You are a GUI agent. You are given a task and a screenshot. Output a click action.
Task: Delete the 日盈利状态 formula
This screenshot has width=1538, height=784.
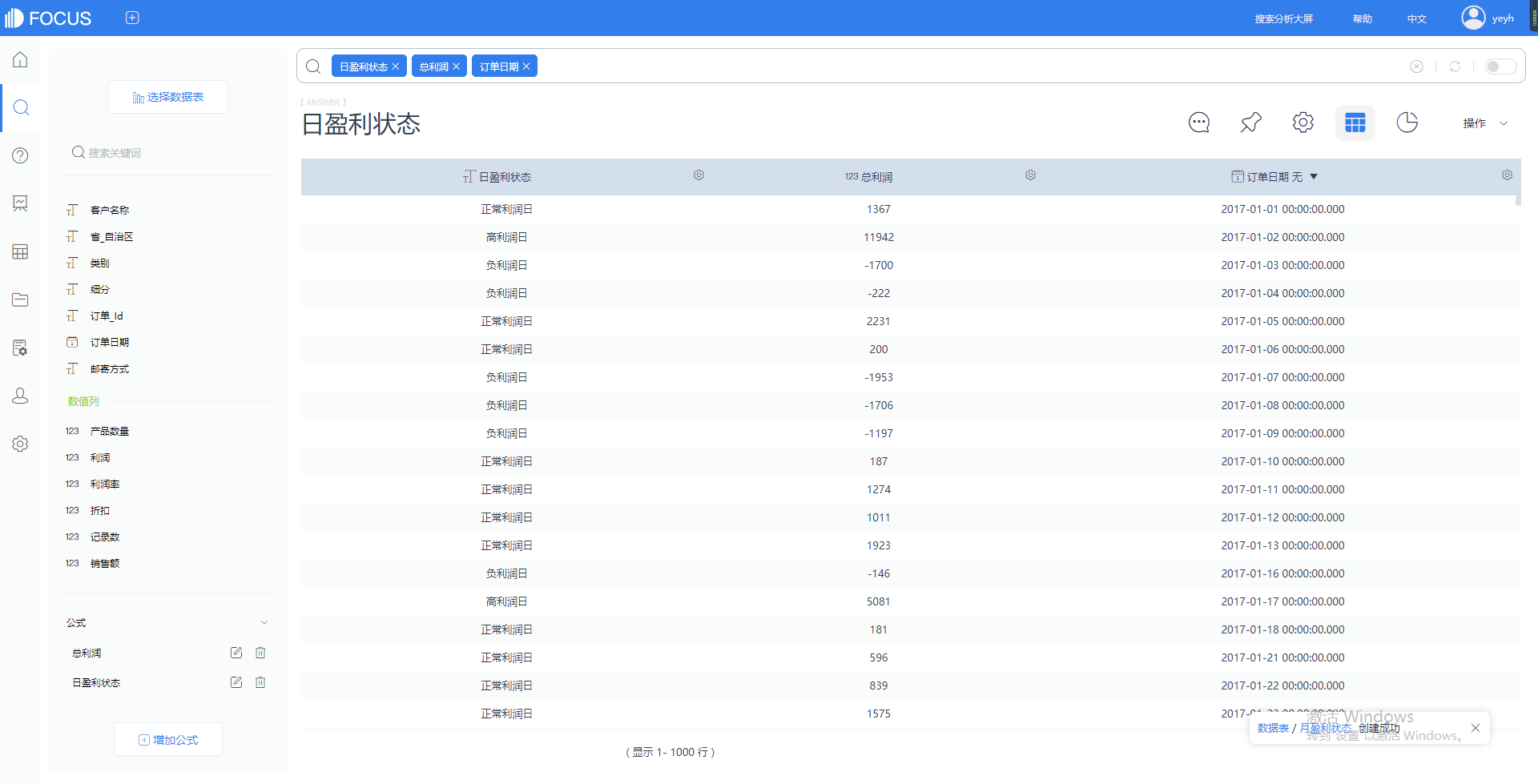point(260,682)
